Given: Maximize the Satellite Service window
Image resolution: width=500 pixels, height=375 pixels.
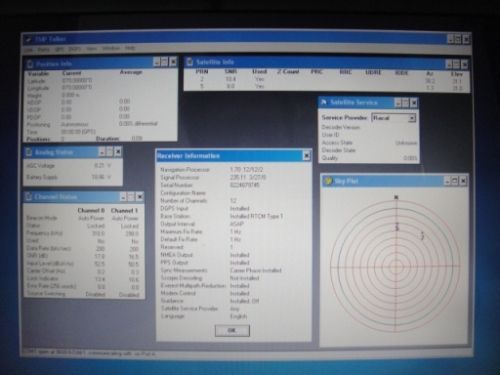Looking at the screenshot, I should tap(405, 103).
